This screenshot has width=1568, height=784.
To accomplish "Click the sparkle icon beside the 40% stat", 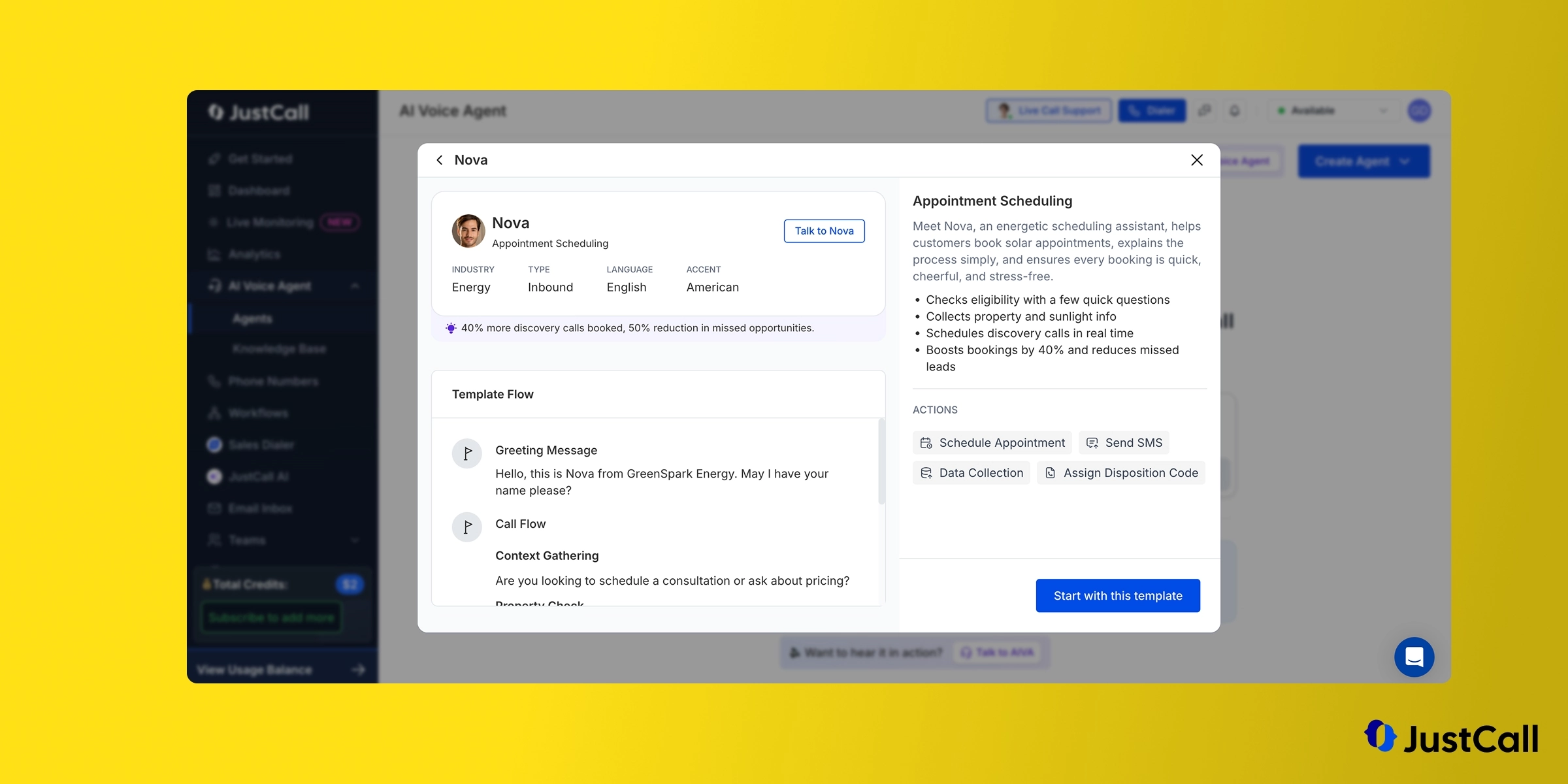I will [x=451, y=328].
